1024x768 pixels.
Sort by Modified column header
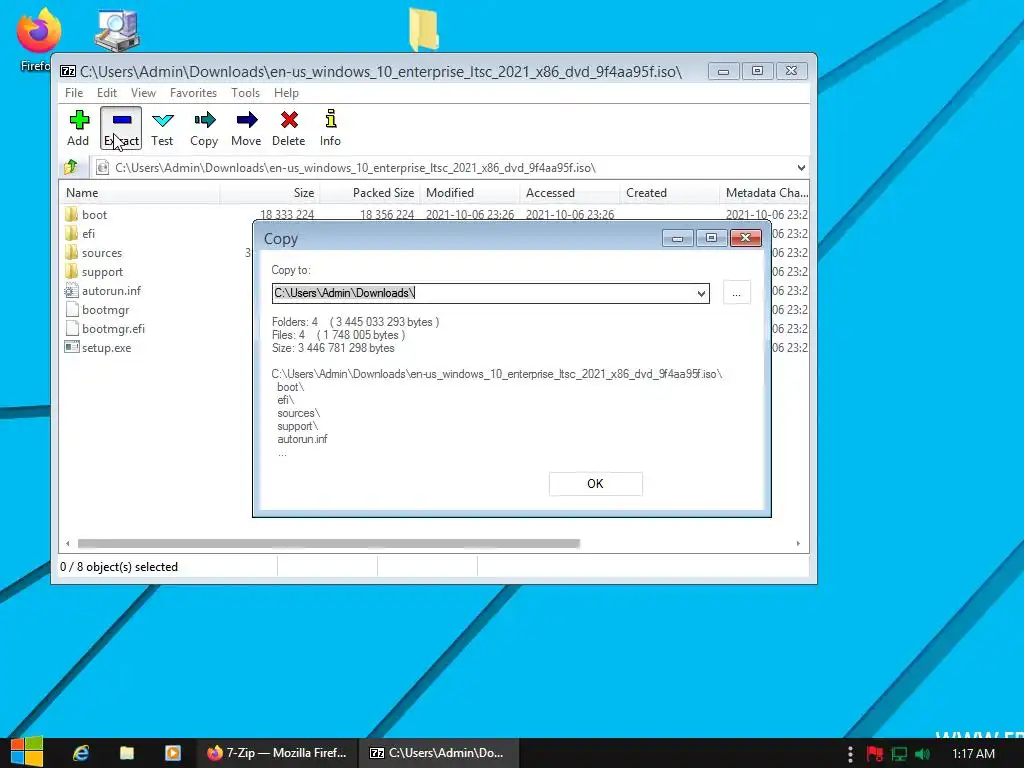coord(470,193)
